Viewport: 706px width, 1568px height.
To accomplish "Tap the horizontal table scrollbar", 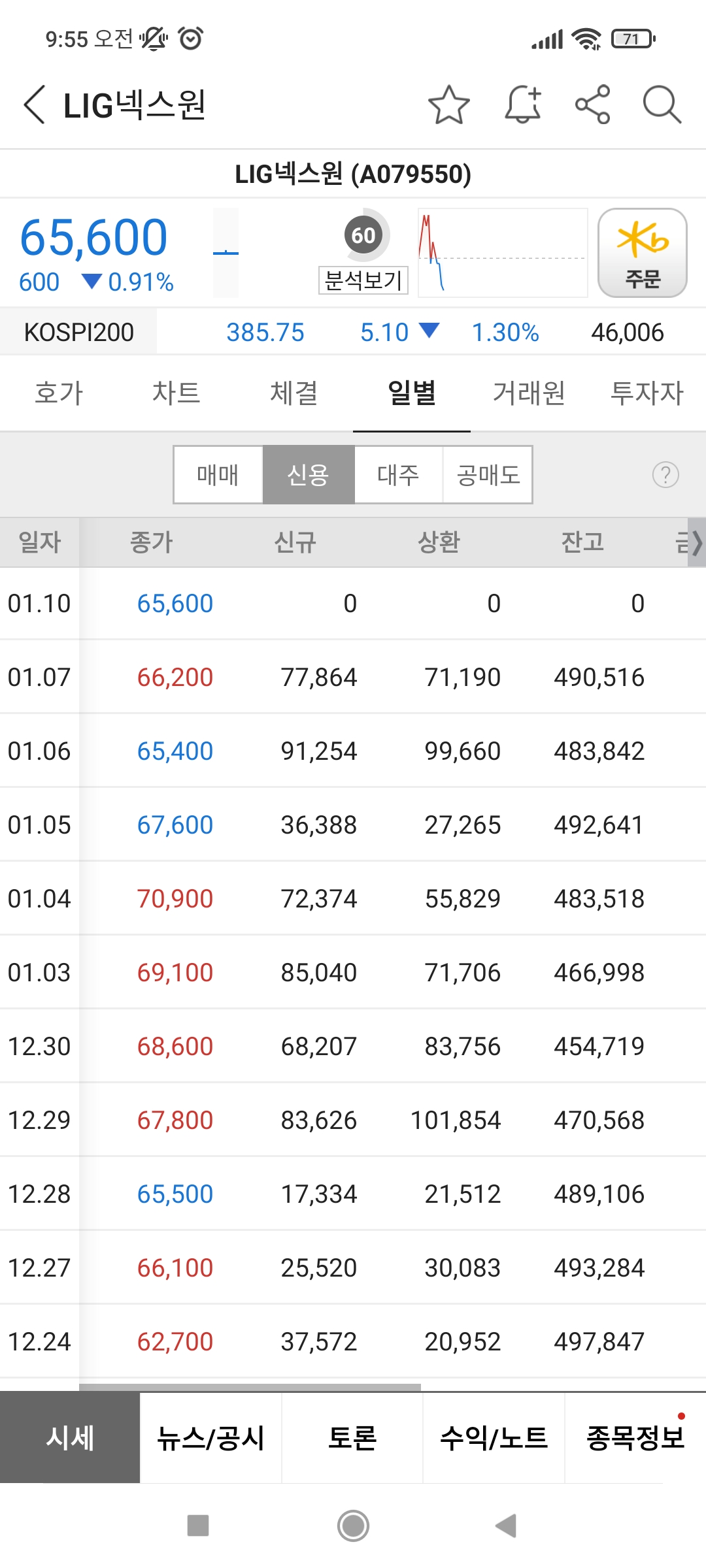I will pyautogui.click(x=250, y=1386).
